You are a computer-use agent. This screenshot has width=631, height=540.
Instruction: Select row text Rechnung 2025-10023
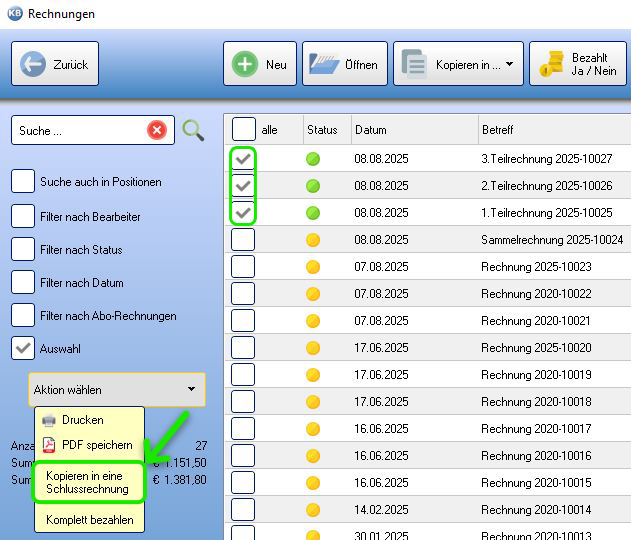536,266
